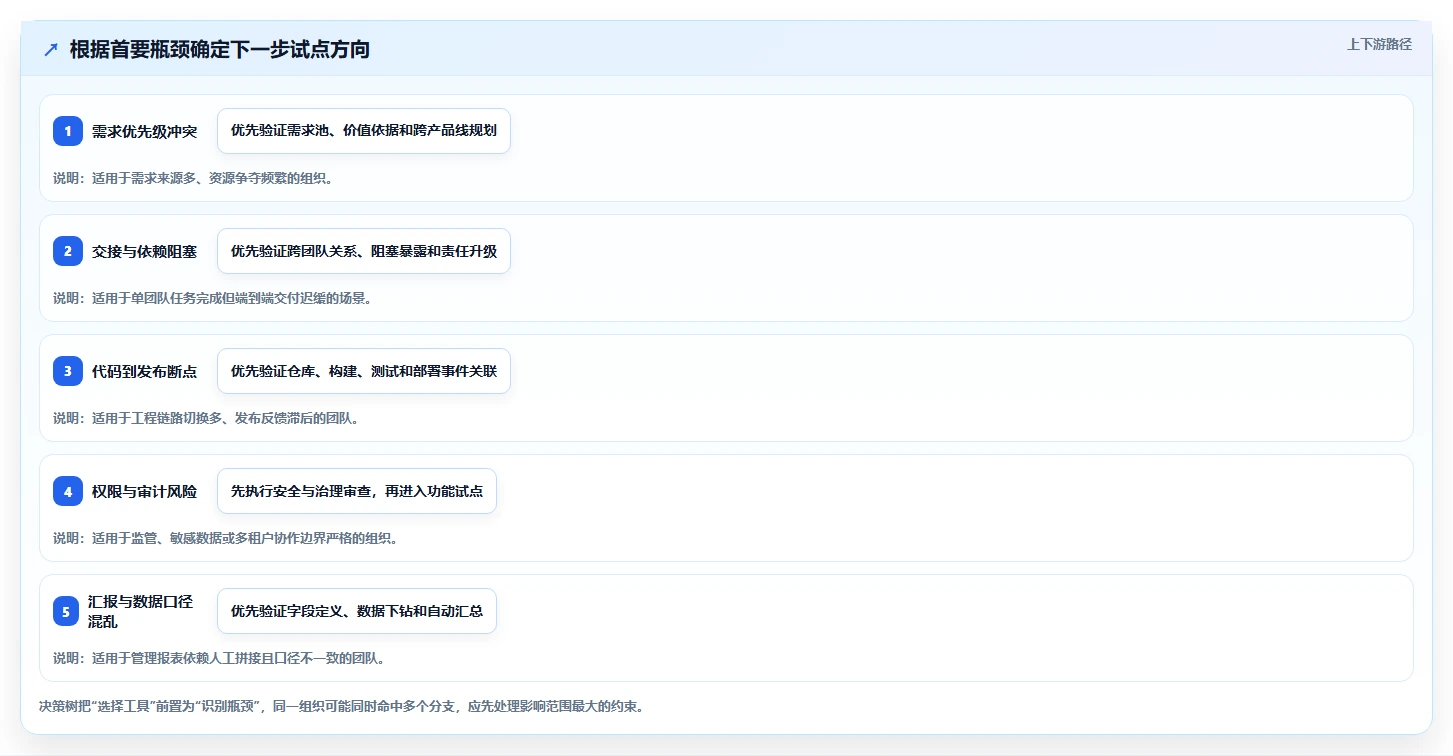The width and height of the screenshot is (1453, 756).
Task: Click the heading 根据首要瓶颈确定下一步试点方向
Action: point(220,49)
